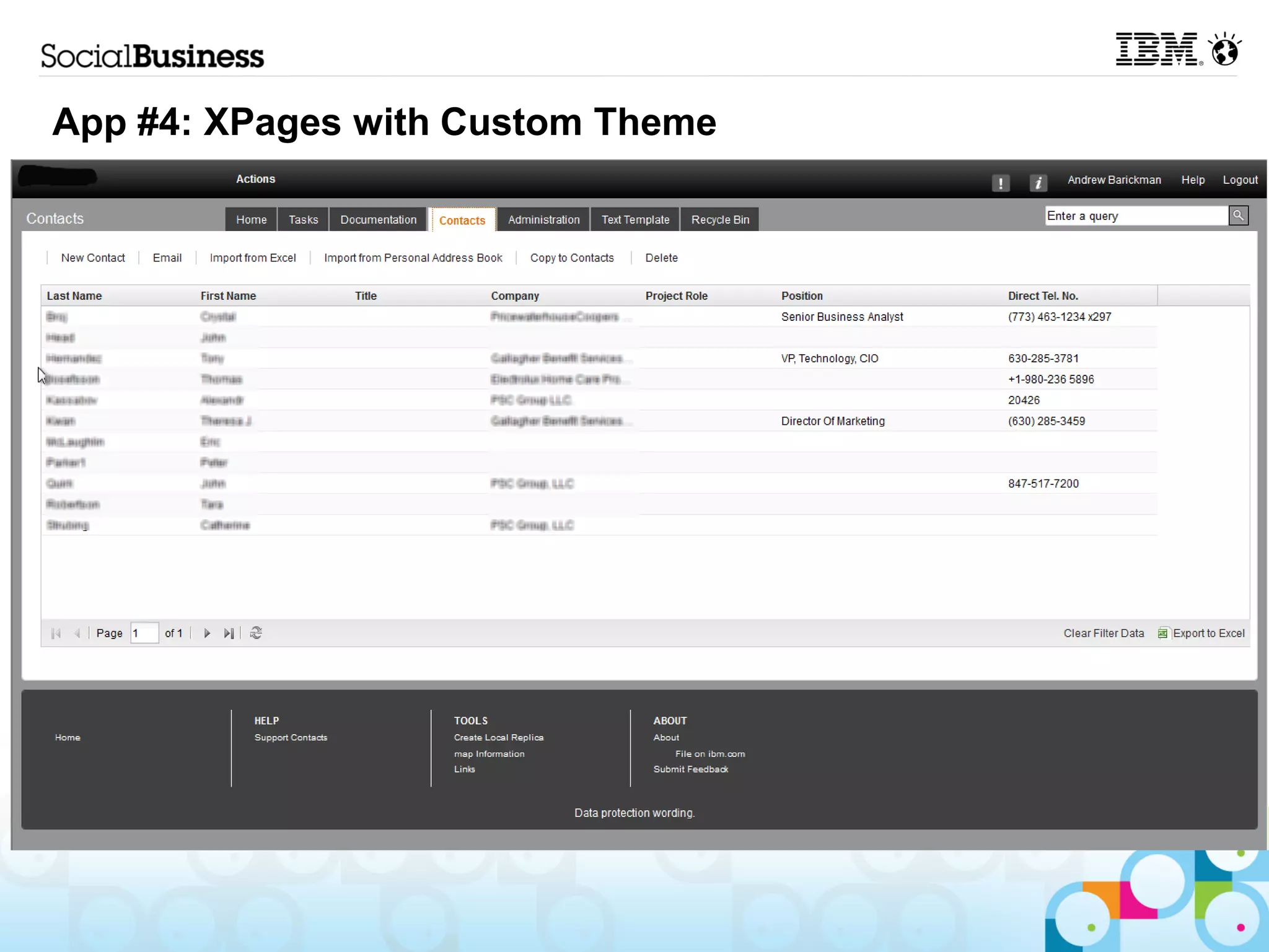Open the Actions menu
This screenshot has height=952, width=1269.
pos(255,179)
